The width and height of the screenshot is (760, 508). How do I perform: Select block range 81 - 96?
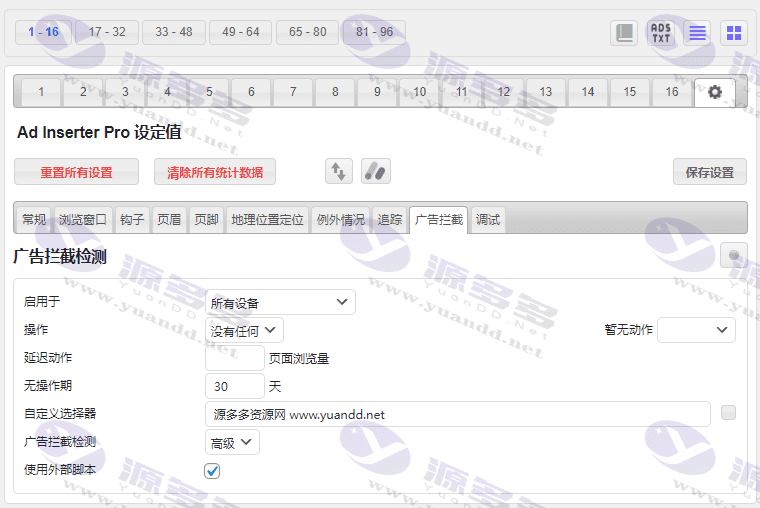(x=374, y=32)
